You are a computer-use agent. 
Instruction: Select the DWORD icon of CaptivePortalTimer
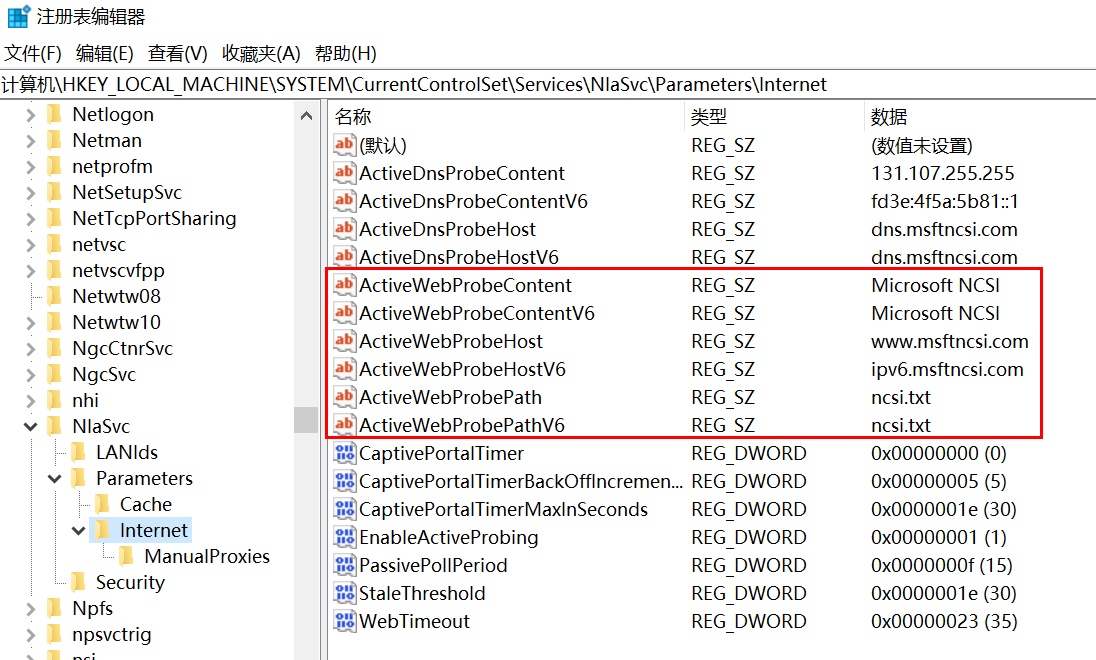click(x=345, y=453)
